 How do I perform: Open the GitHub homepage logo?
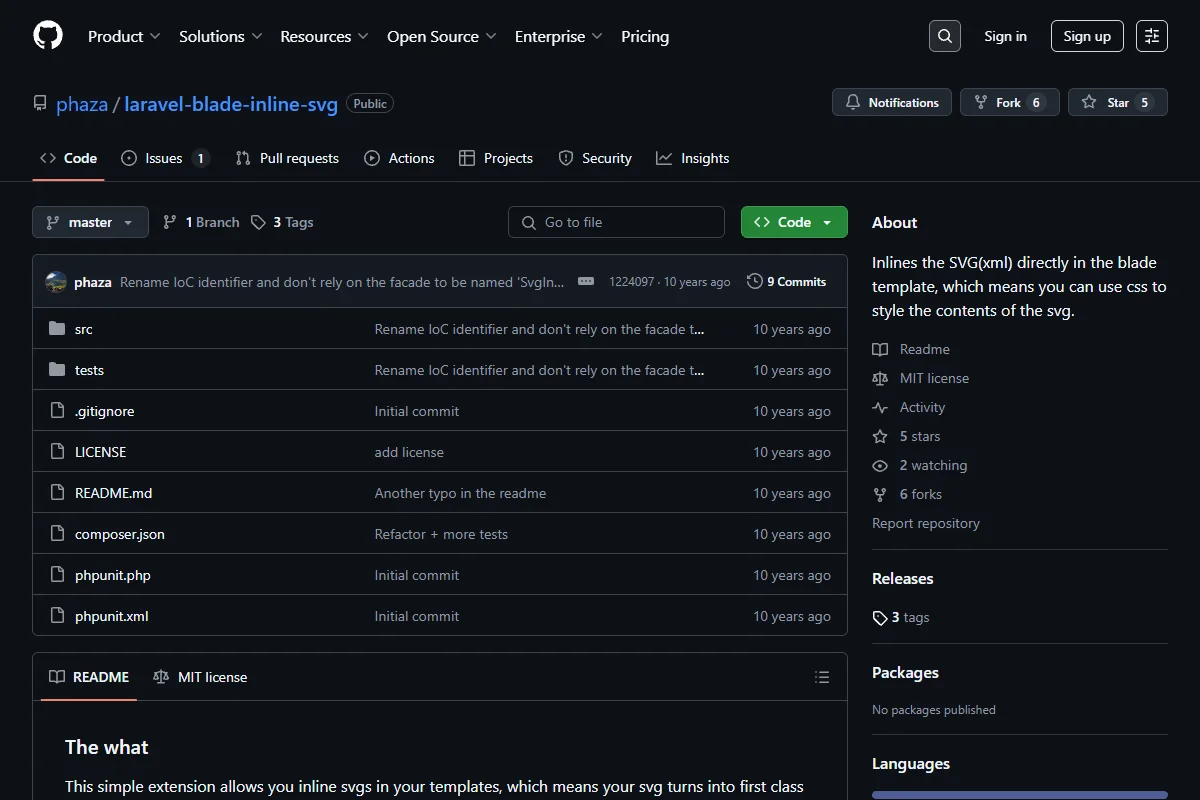48,36
